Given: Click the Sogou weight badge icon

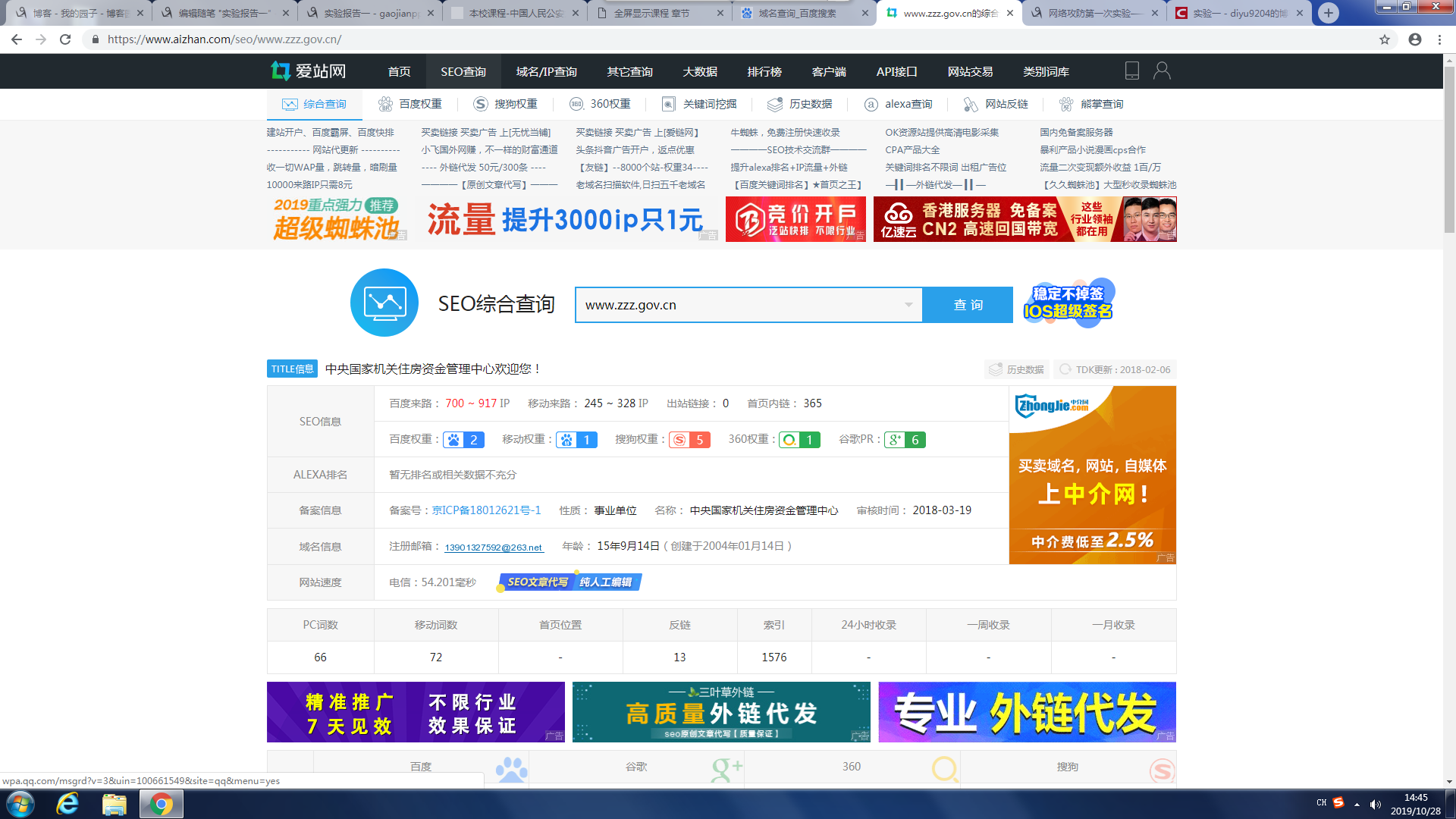Looking at the screenshot, I should coord(679,440).
